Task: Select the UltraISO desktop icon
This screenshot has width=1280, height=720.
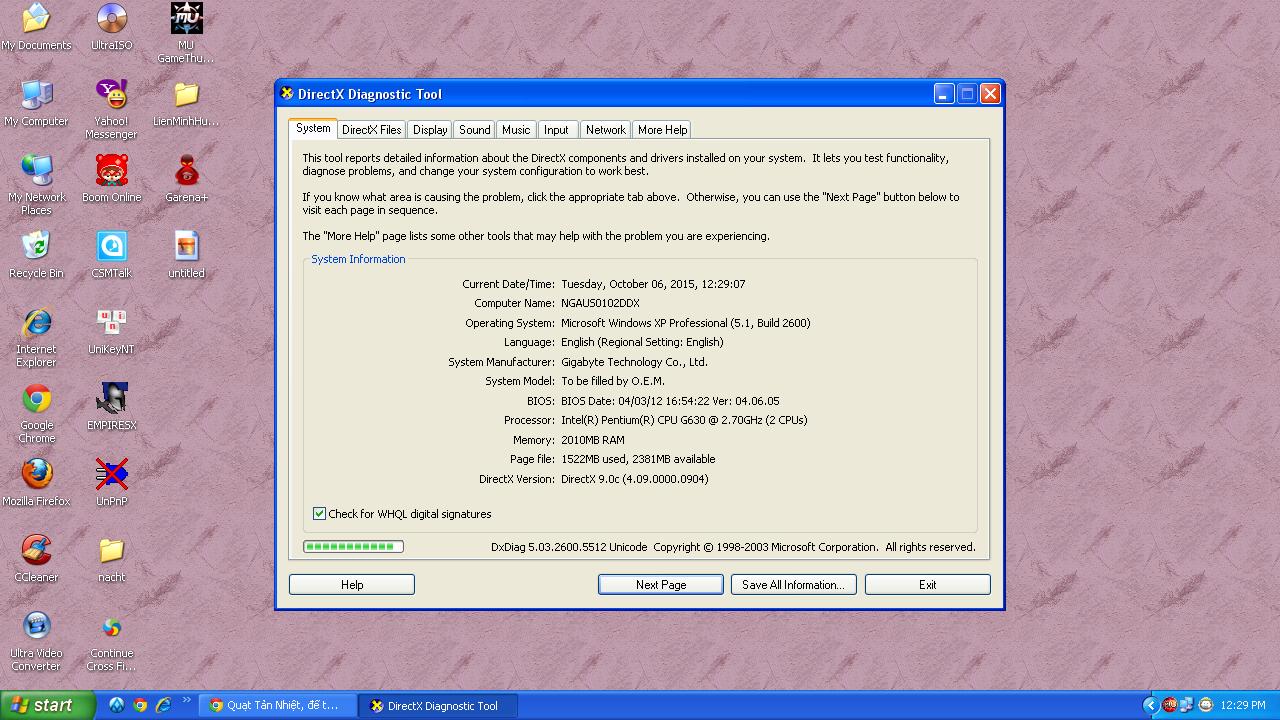Action: [x=111, y=27]
